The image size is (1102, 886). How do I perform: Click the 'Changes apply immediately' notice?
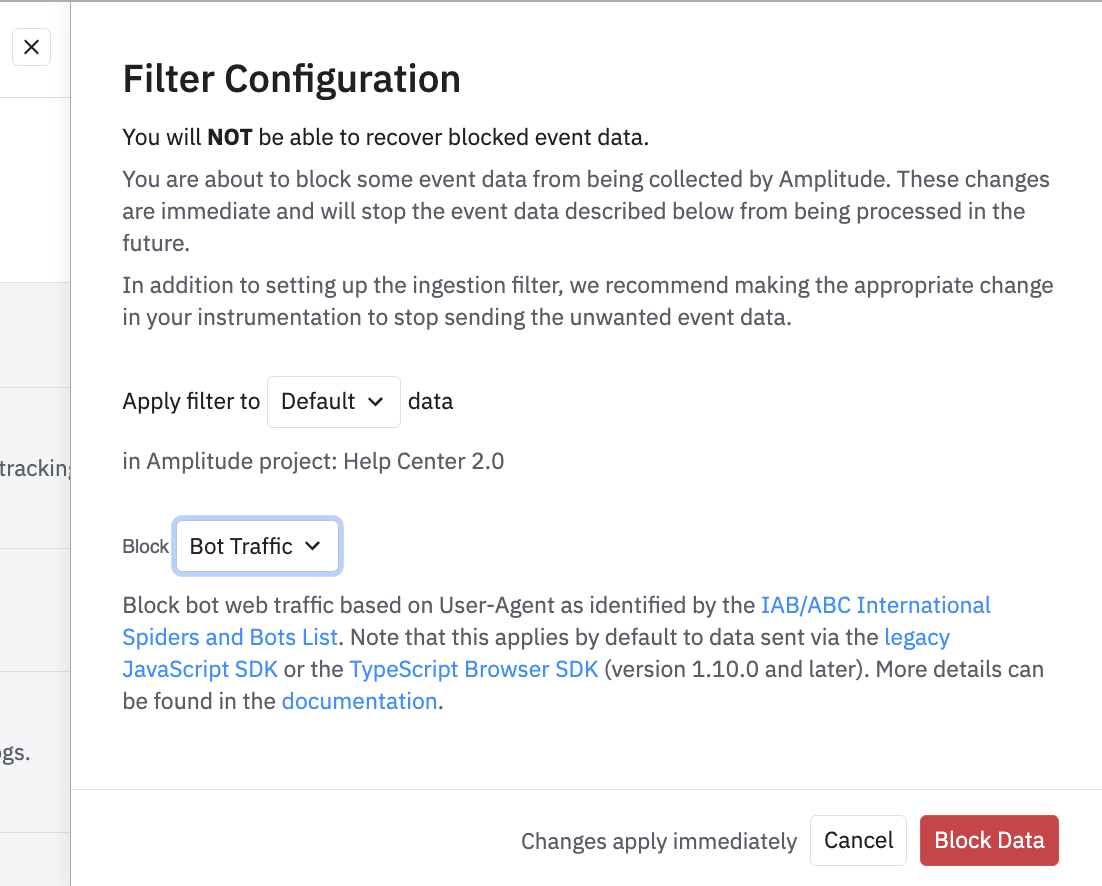pos(658,842)
